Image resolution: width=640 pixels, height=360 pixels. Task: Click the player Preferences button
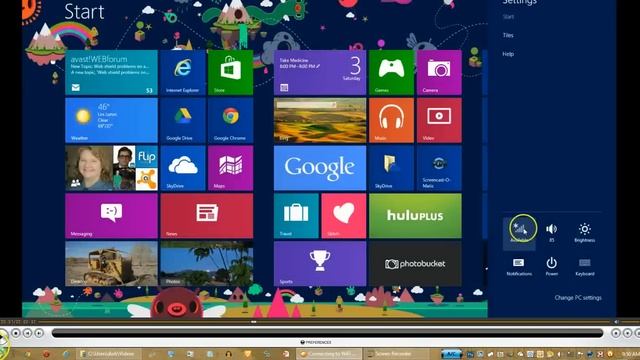316,342
